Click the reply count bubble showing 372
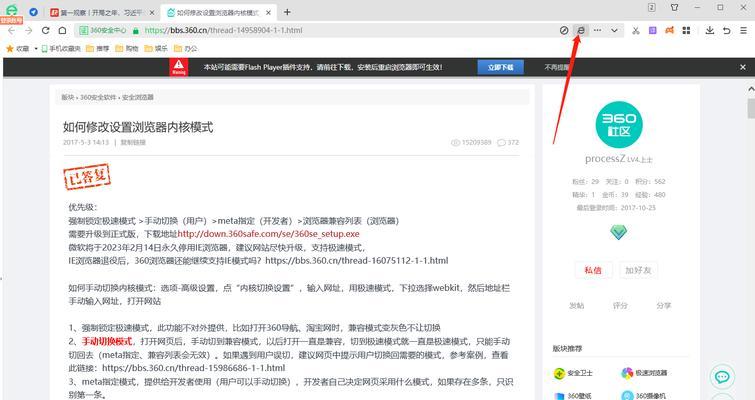 tap(508, 142)
